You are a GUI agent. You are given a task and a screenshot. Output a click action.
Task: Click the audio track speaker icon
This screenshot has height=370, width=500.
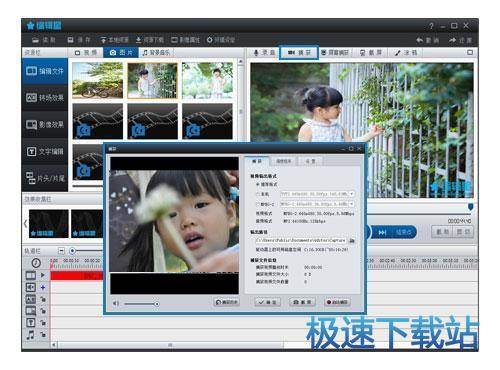click(31, 287)
